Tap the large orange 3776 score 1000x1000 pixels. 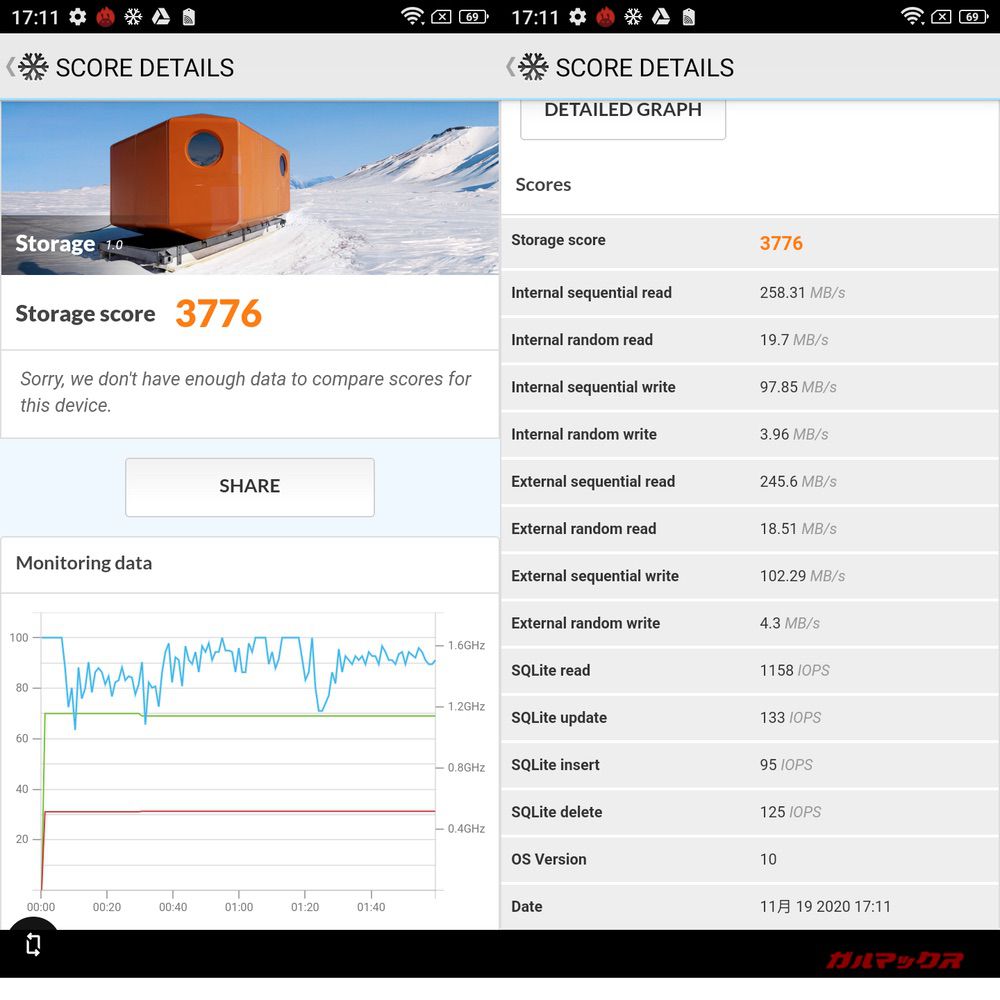click(x=218, y=314)
